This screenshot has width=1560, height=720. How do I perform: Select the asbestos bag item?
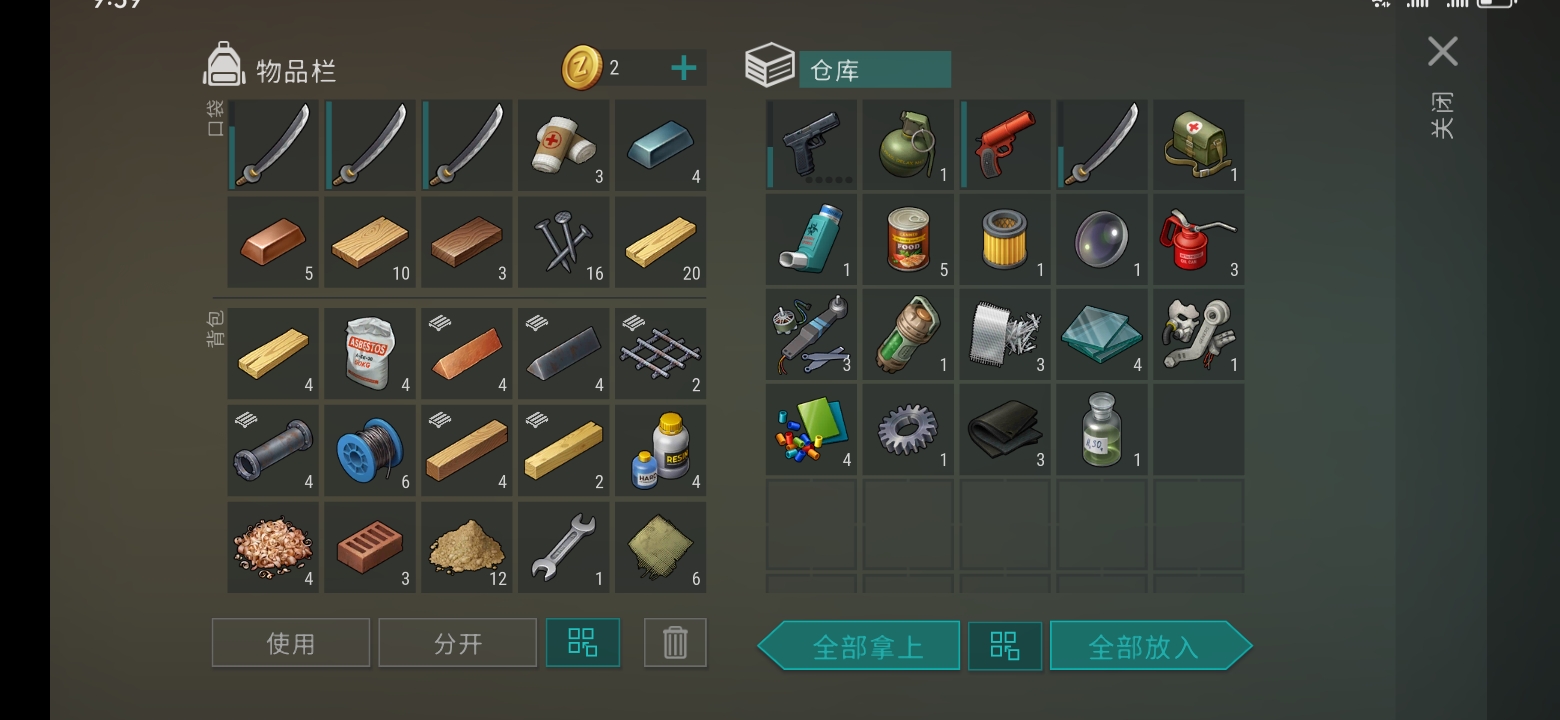point(370,353)
